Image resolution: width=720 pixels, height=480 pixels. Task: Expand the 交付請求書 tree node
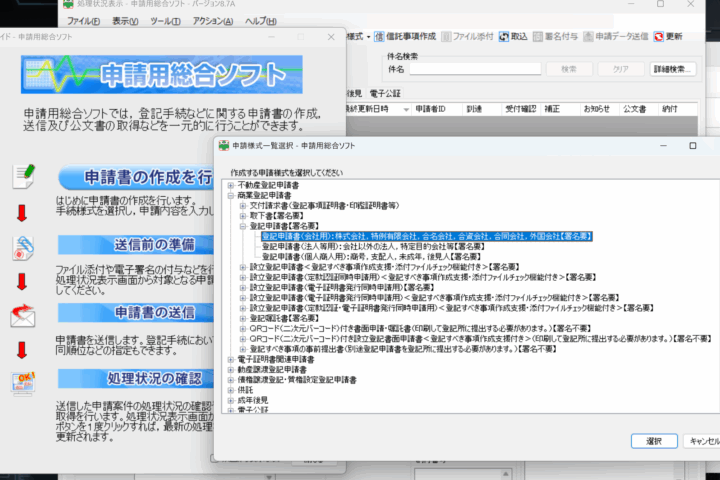(243, 205)
